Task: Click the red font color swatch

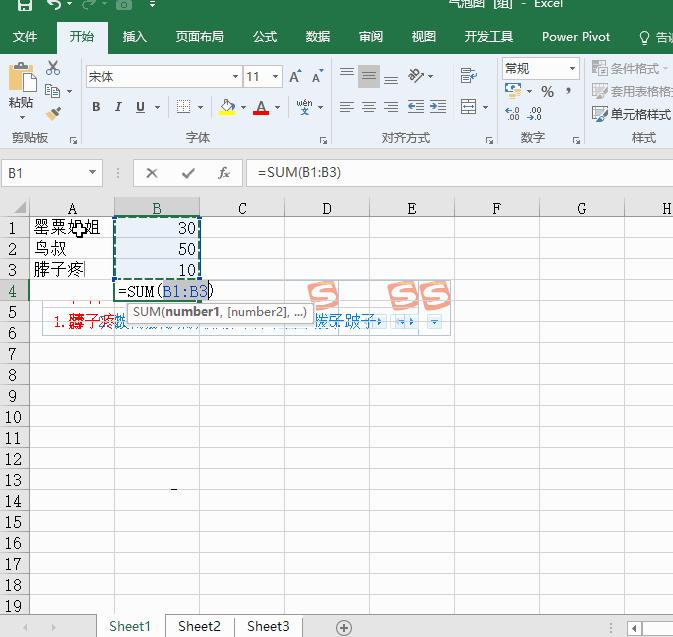Action: 261,107
